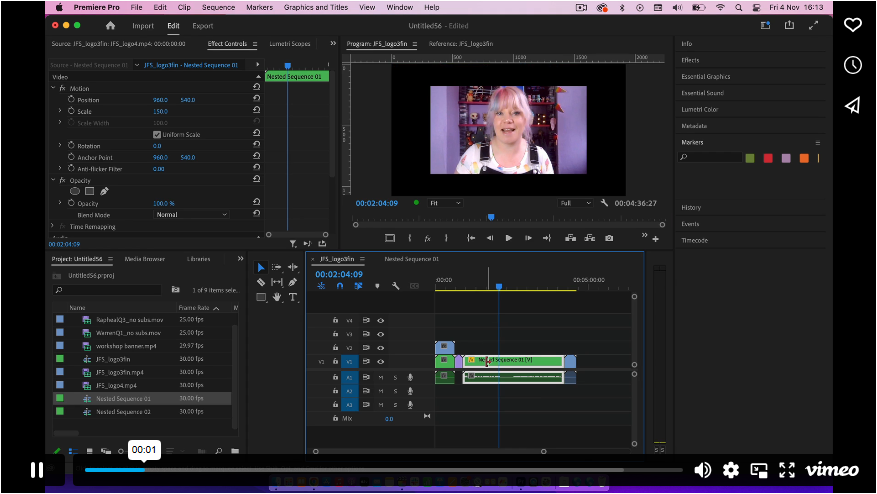This screenshot has width=877, height=494.
Task: Click the Quick Export share icon
Action: [x=789, y=25]
